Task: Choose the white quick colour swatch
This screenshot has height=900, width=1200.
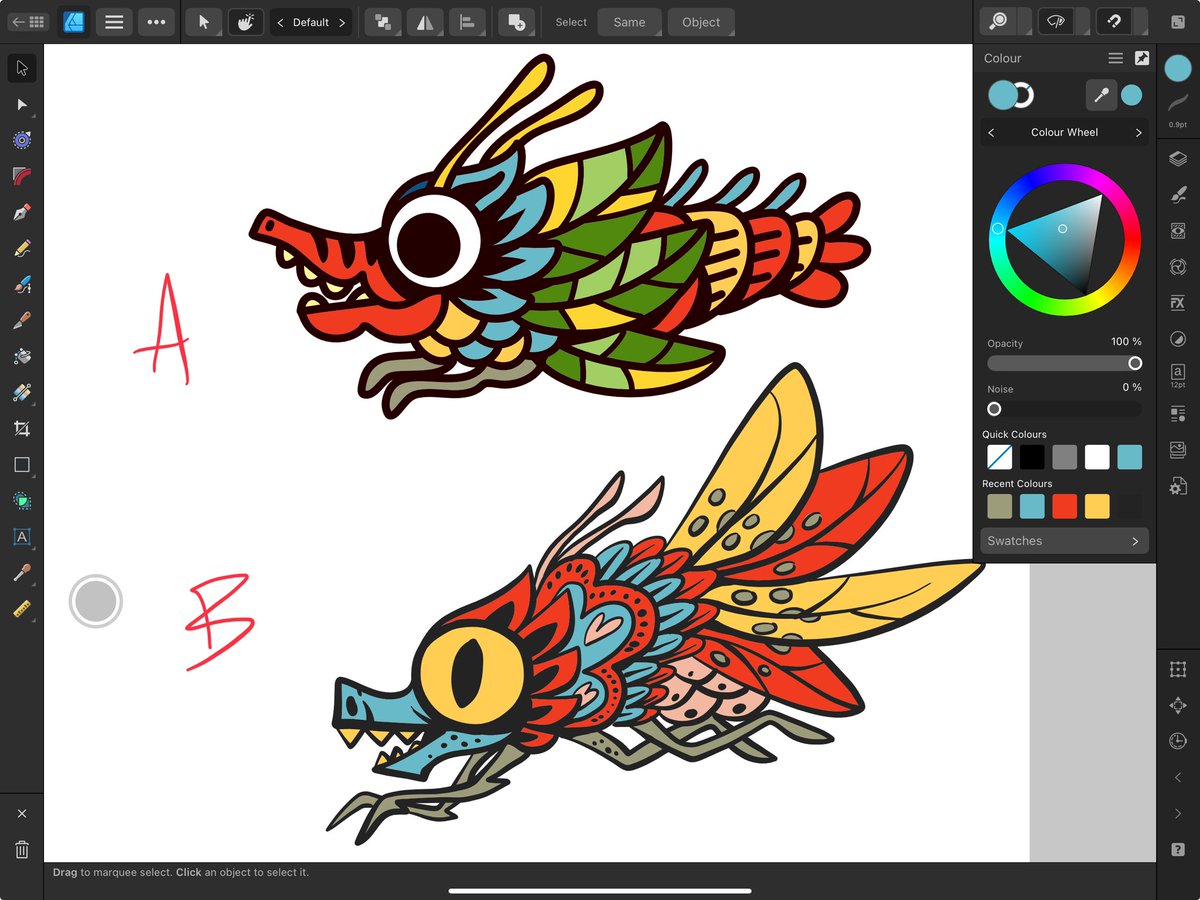Action: [1097, 458]
